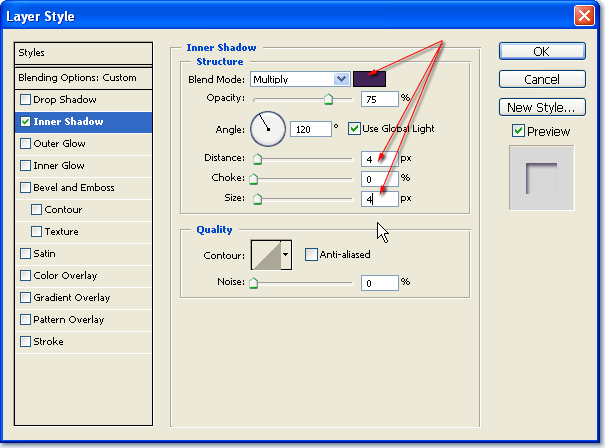This screenshot has width=605, height=448.
Task: Enable the Drop Shadow checkbox
Action: point(26,100)
